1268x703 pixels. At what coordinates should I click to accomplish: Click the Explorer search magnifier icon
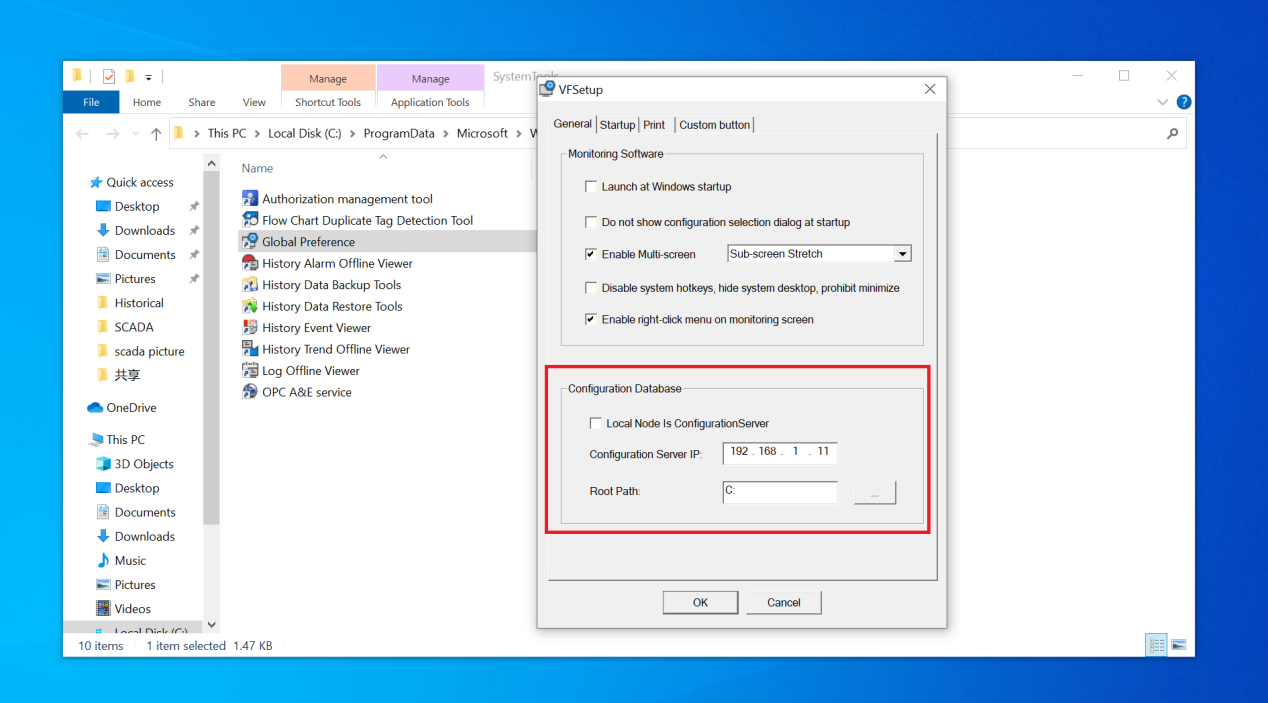tap(1173, 133)
